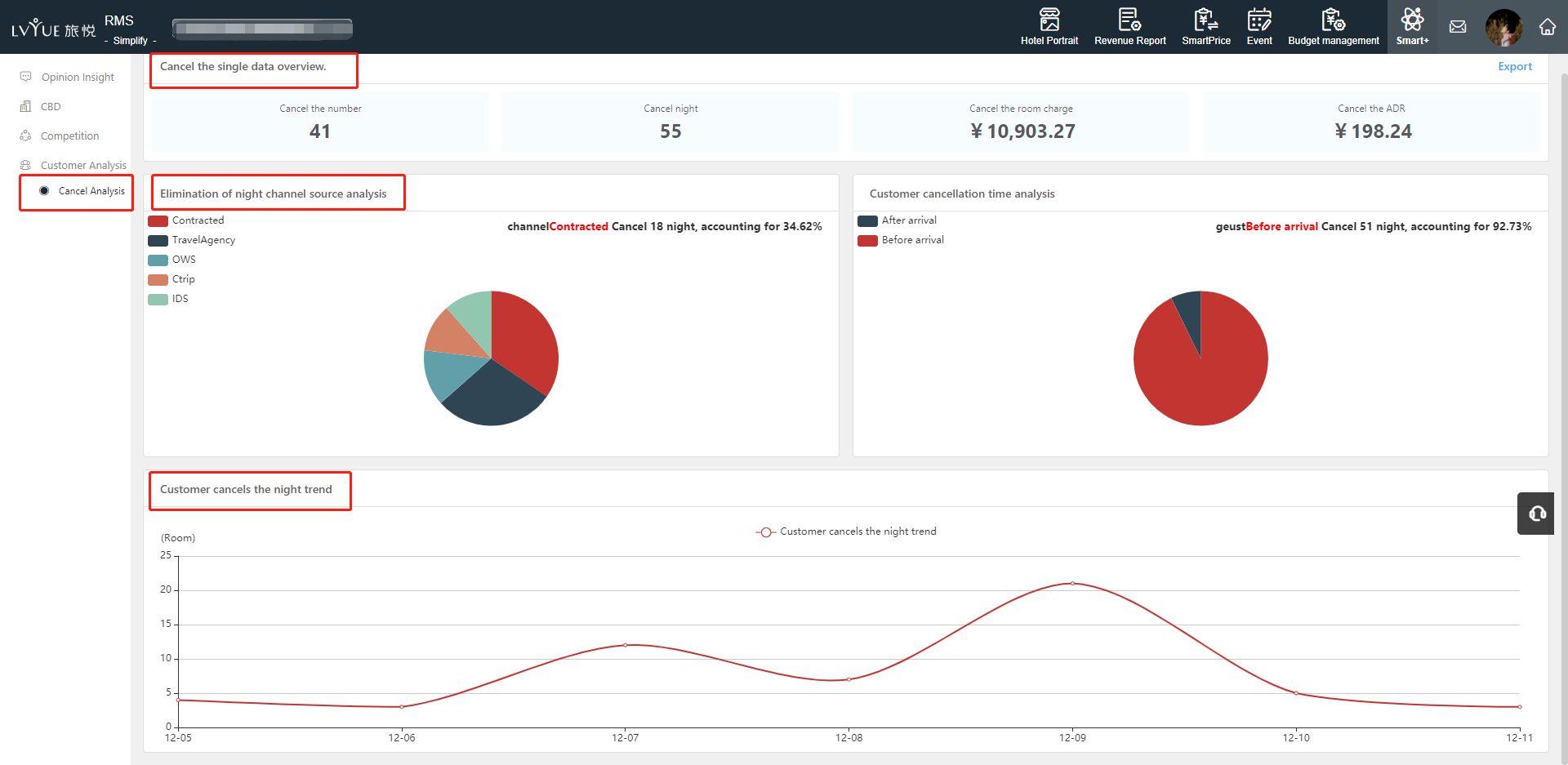1568x765 pixels.
Task: Toggle Contracted legend in channel chart
Action: [186, 220]
